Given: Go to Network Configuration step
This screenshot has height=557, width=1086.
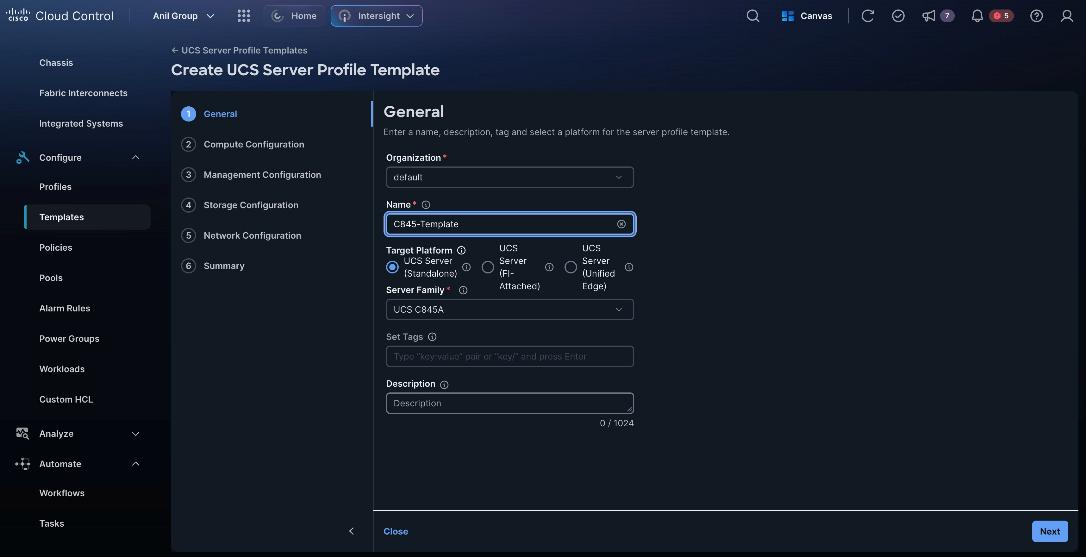Looking at the screenshot, I should coord(252,236).
